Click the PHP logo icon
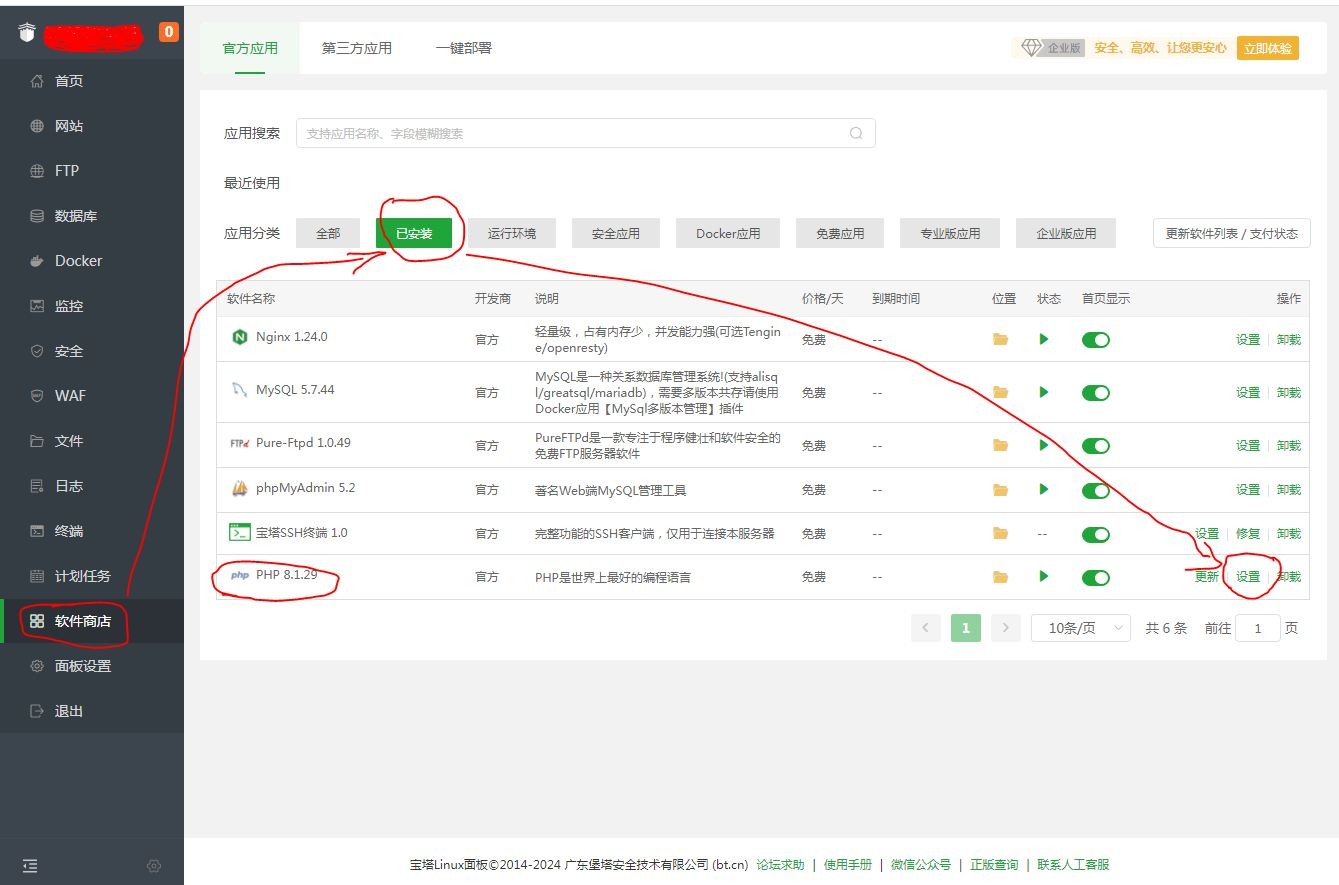This screenshot has height=885, width=1339. coord(240,575)
